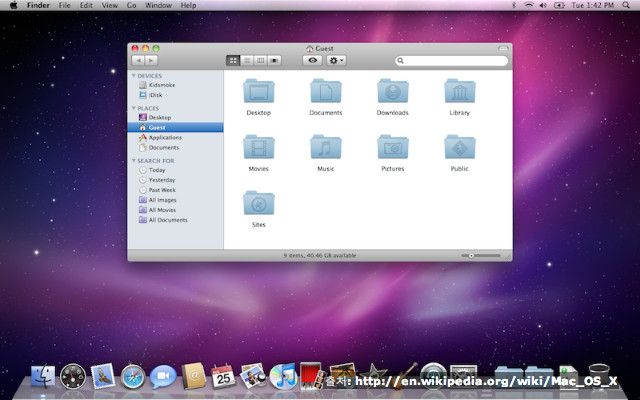The height and width of the screenshot is (400, 640).
Task: Launch iTunes from the Dock
Action: 283,376
